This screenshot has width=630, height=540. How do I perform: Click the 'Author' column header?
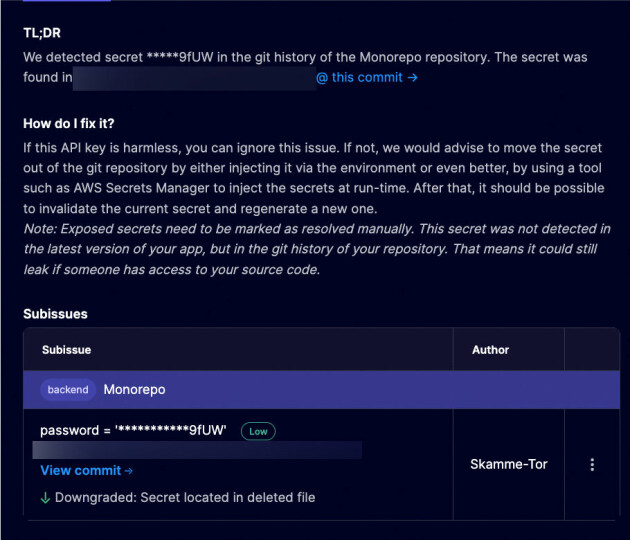click(x=490, y=350)
